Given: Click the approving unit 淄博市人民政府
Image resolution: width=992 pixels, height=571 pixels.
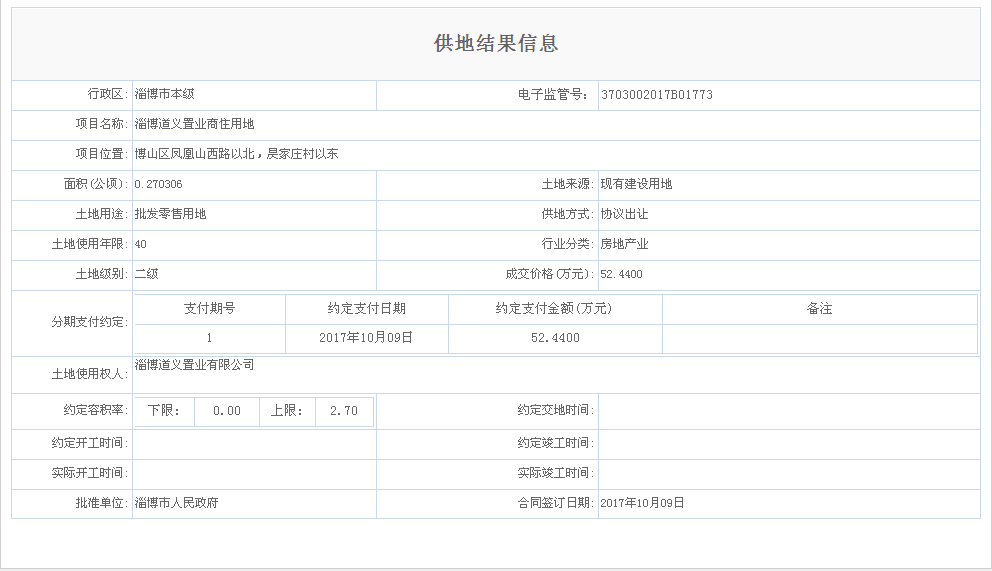Looking at the screenshot, I should coord(177,503).
